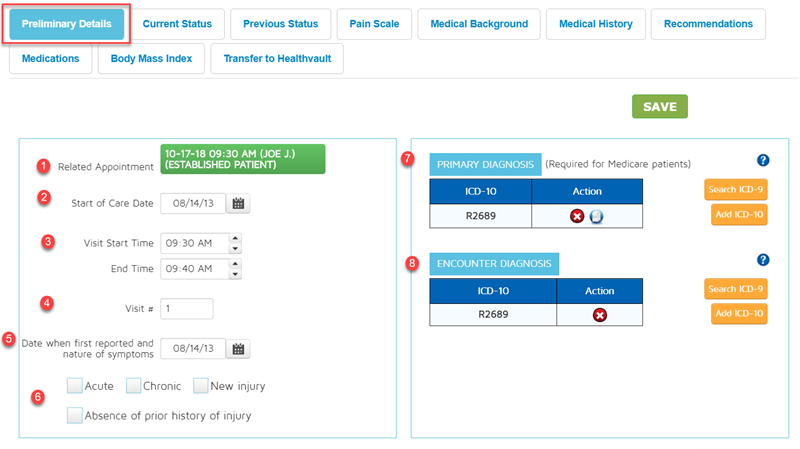Decrease the End Time with the down arrow

[235, 273]
